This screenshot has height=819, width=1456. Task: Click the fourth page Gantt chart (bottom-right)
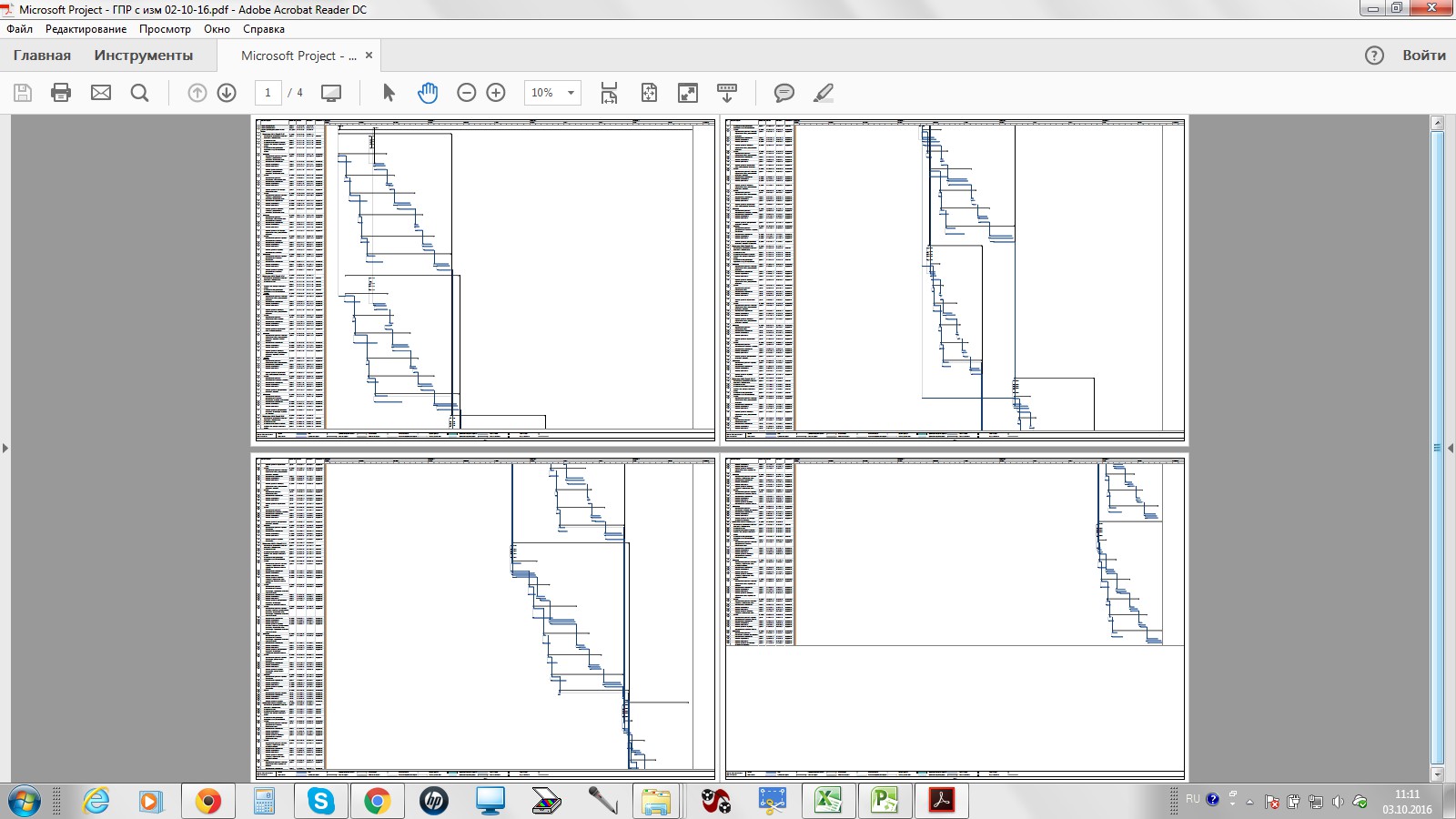click(955, 618)
